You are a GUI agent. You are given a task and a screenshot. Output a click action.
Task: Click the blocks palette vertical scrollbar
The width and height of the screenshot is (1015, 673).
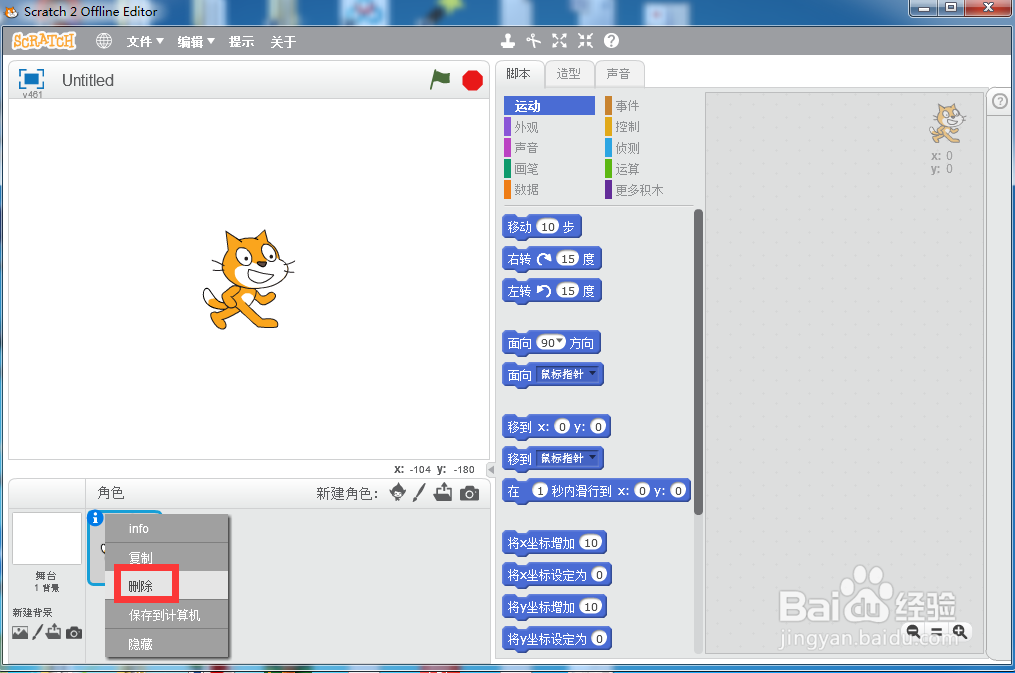(x=698, y=362)
